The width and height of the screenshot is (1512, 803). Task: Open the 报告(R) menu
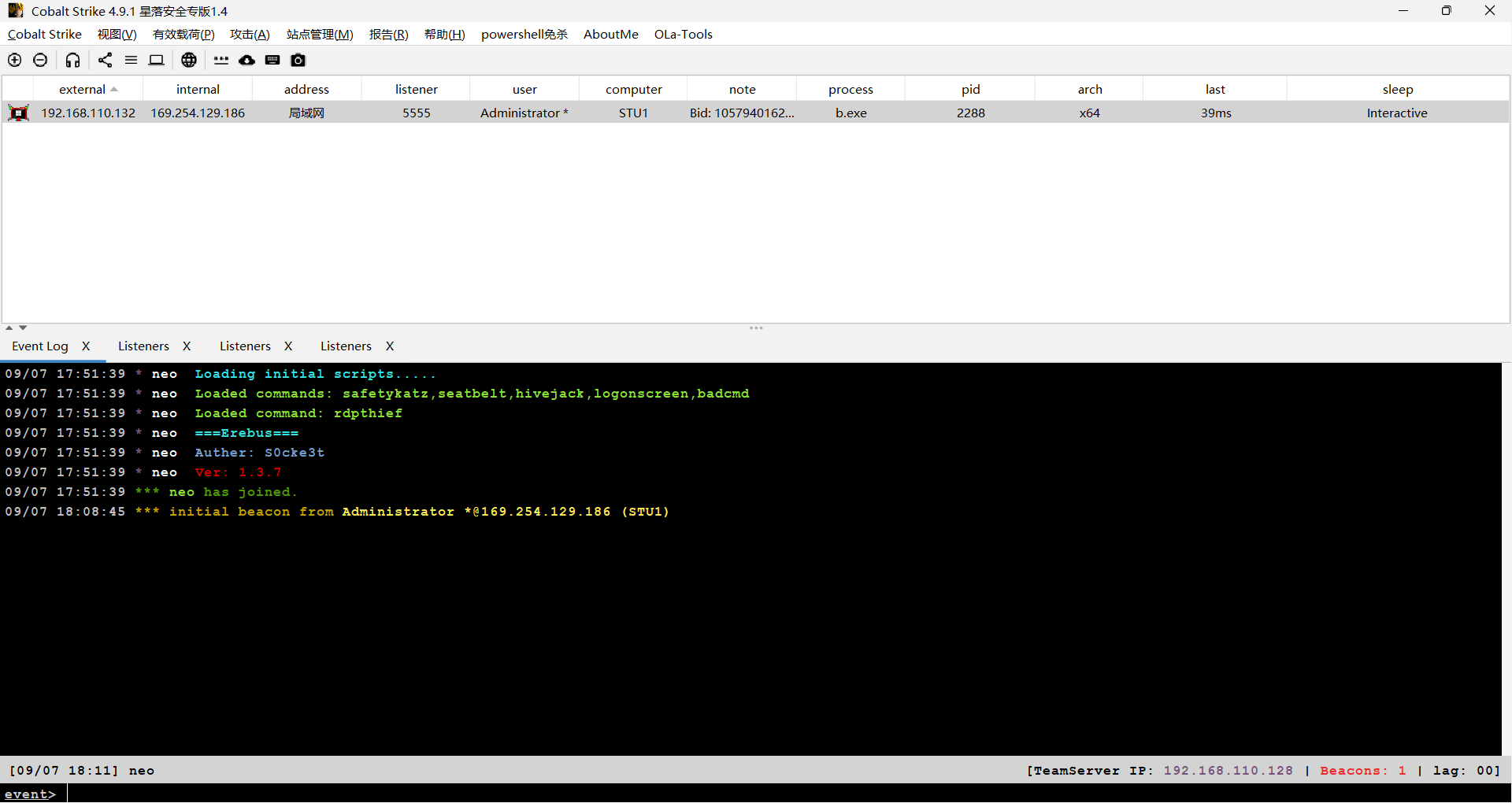point(389,34)
